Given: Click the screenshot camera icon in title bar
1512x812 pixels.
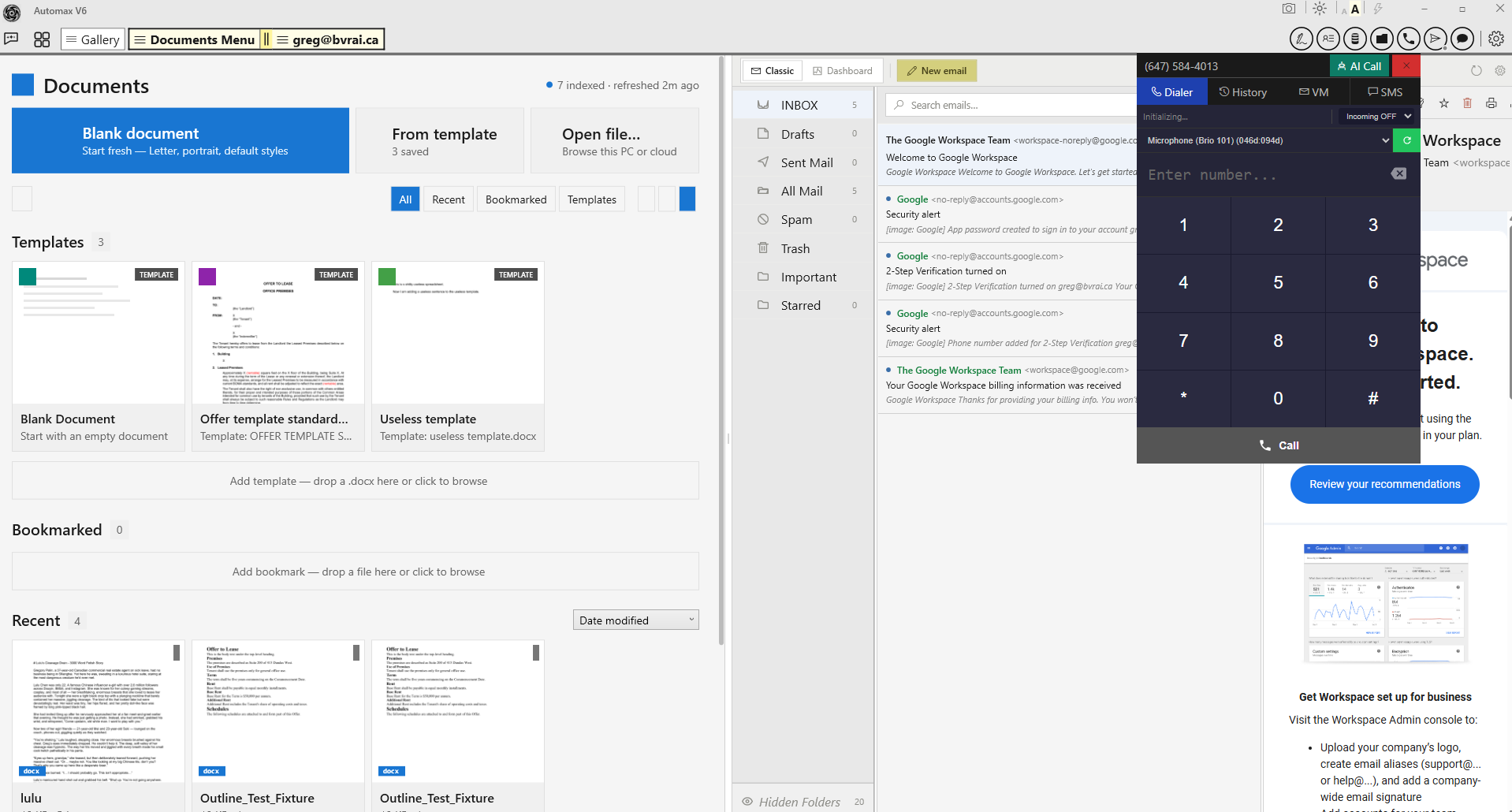Looking at the screenshot, I should 1289,9.
